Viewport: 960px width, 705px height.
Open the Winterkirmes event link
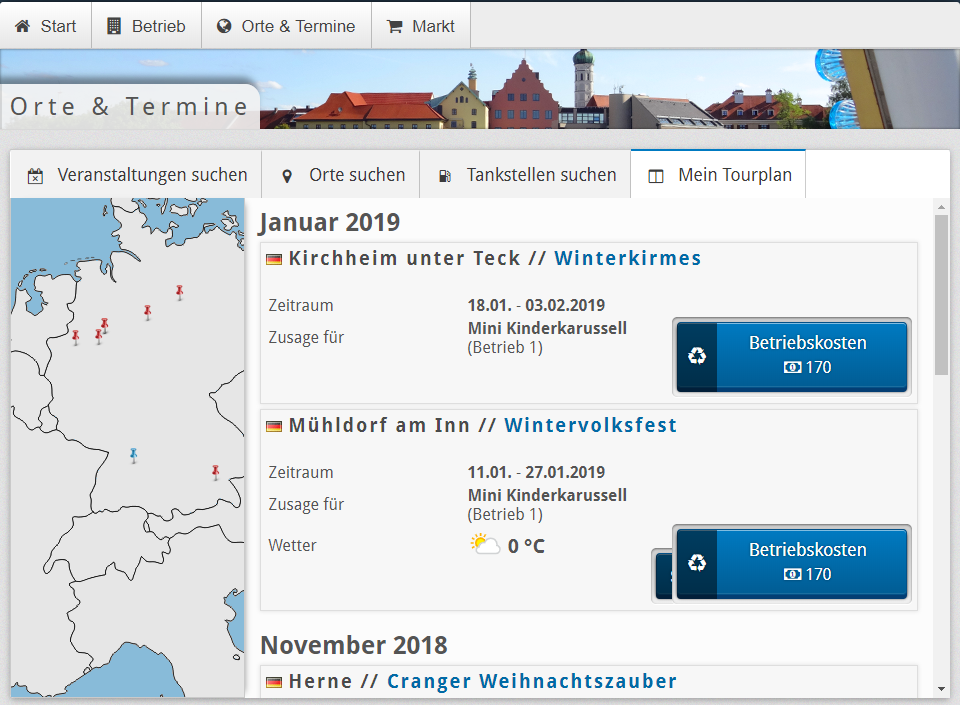click(628, 258)
